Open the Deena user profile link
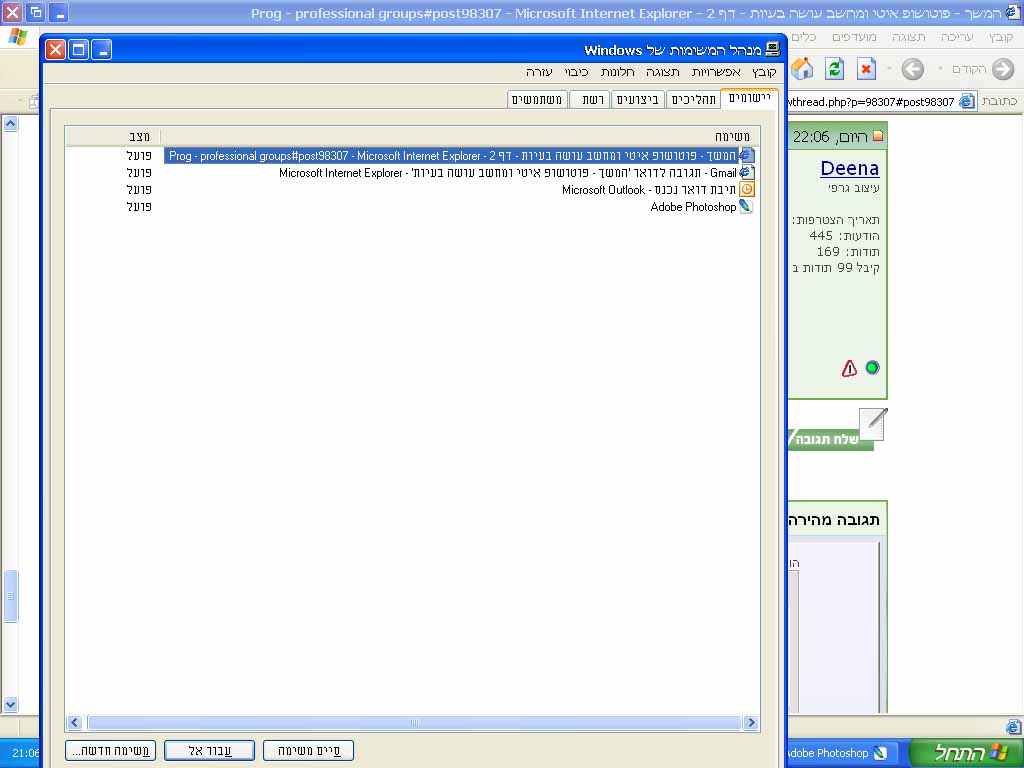The image size is (1024, 768). tap(850, 168)
